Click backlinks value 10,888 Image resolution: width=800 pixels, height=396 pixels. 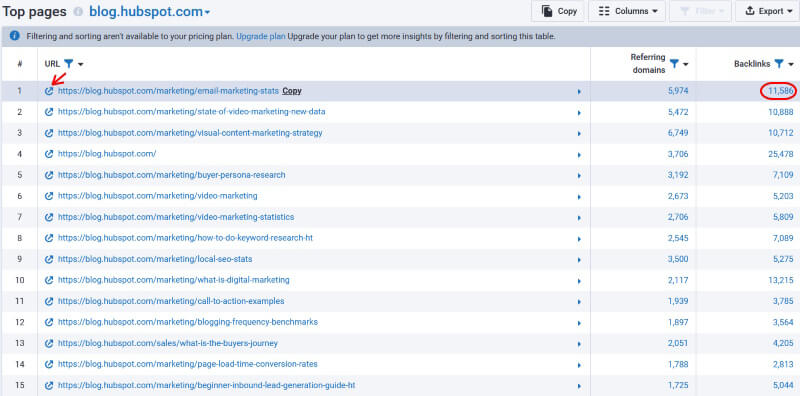781,112
